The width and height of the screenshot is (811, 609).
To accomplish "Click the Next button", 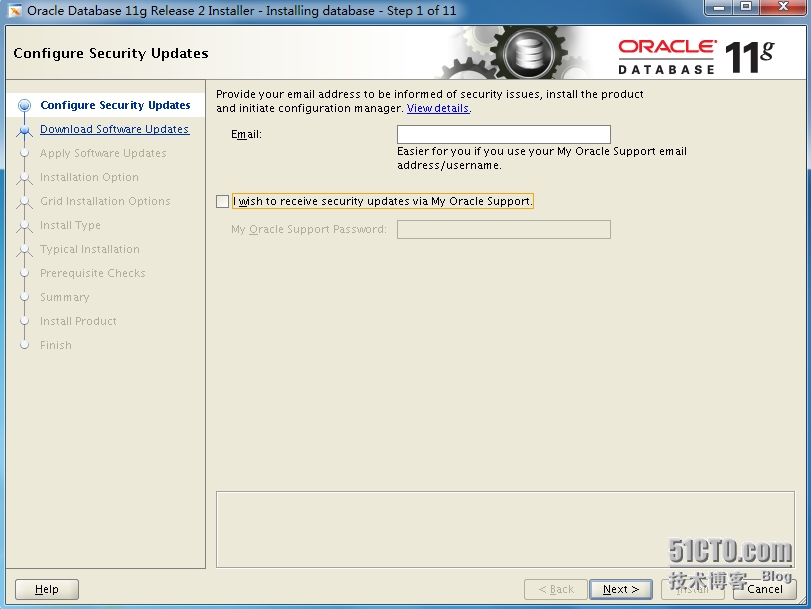I will pyautogui.click(x=621, y=589).
